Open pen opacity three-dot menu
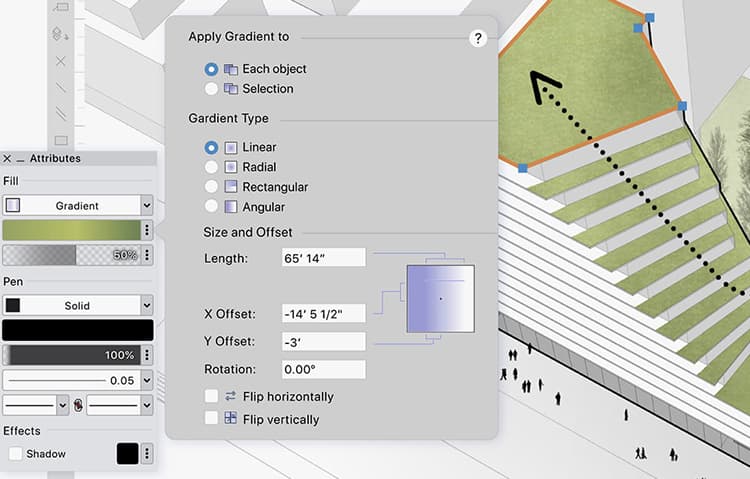The image size is (750, 479). point(147,355)
